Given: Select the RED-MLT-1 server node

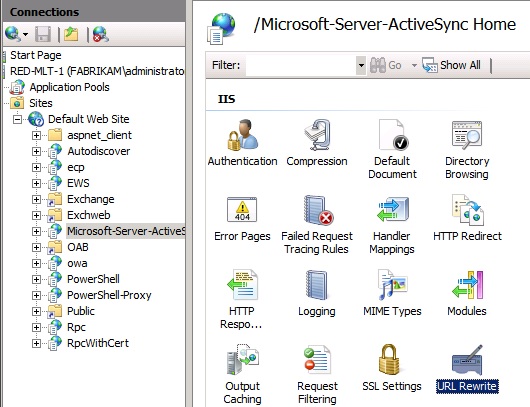Looking at the screenshot, I should point(97,71).
